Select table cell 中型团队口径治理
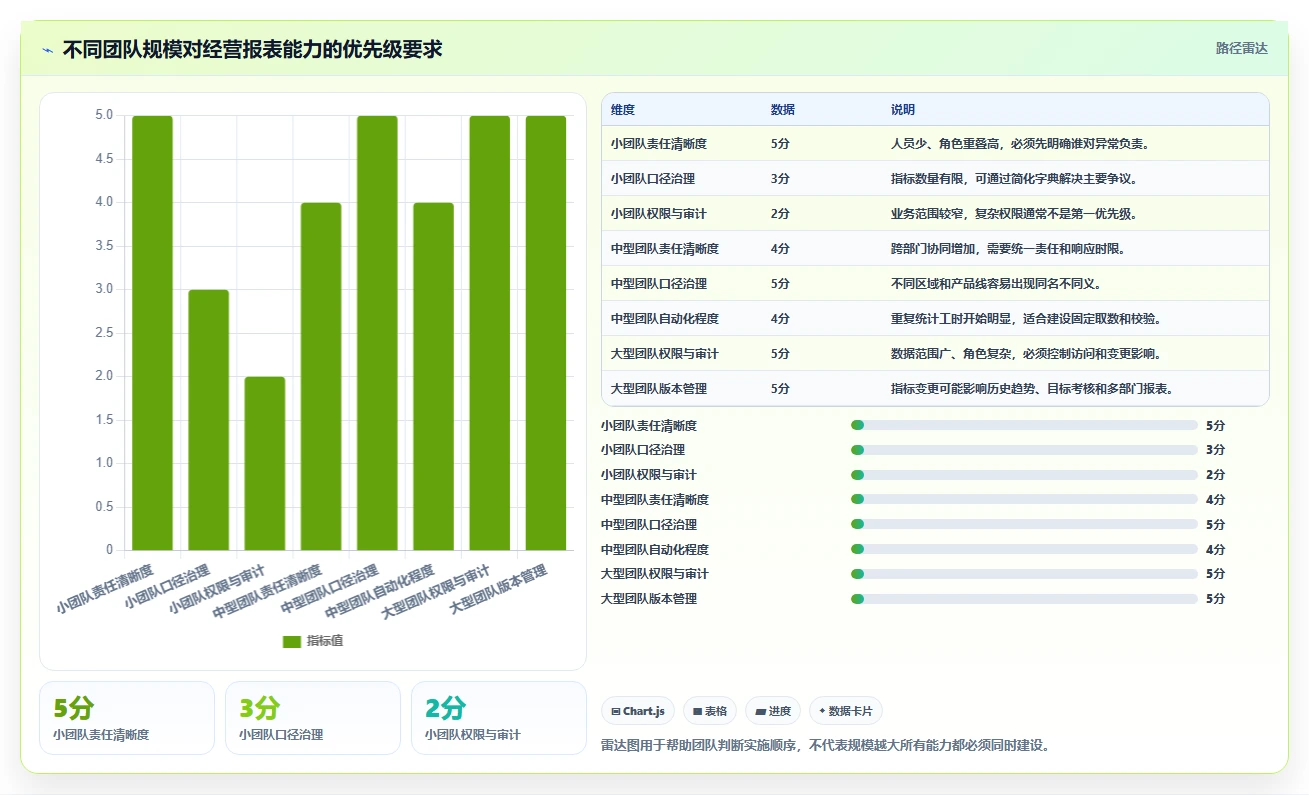 coord(659,284)
